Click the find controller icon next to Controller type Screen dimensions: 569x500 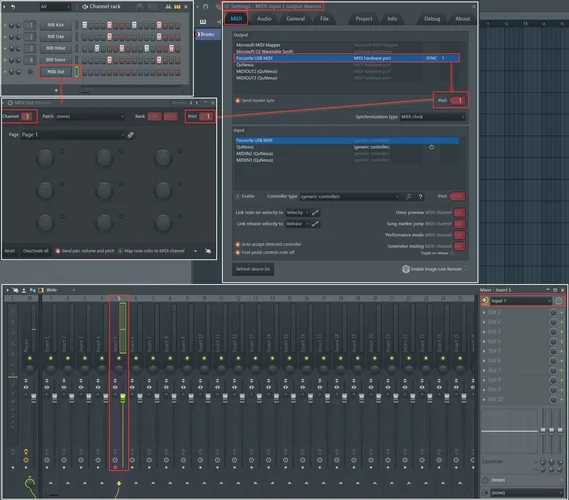409,196
